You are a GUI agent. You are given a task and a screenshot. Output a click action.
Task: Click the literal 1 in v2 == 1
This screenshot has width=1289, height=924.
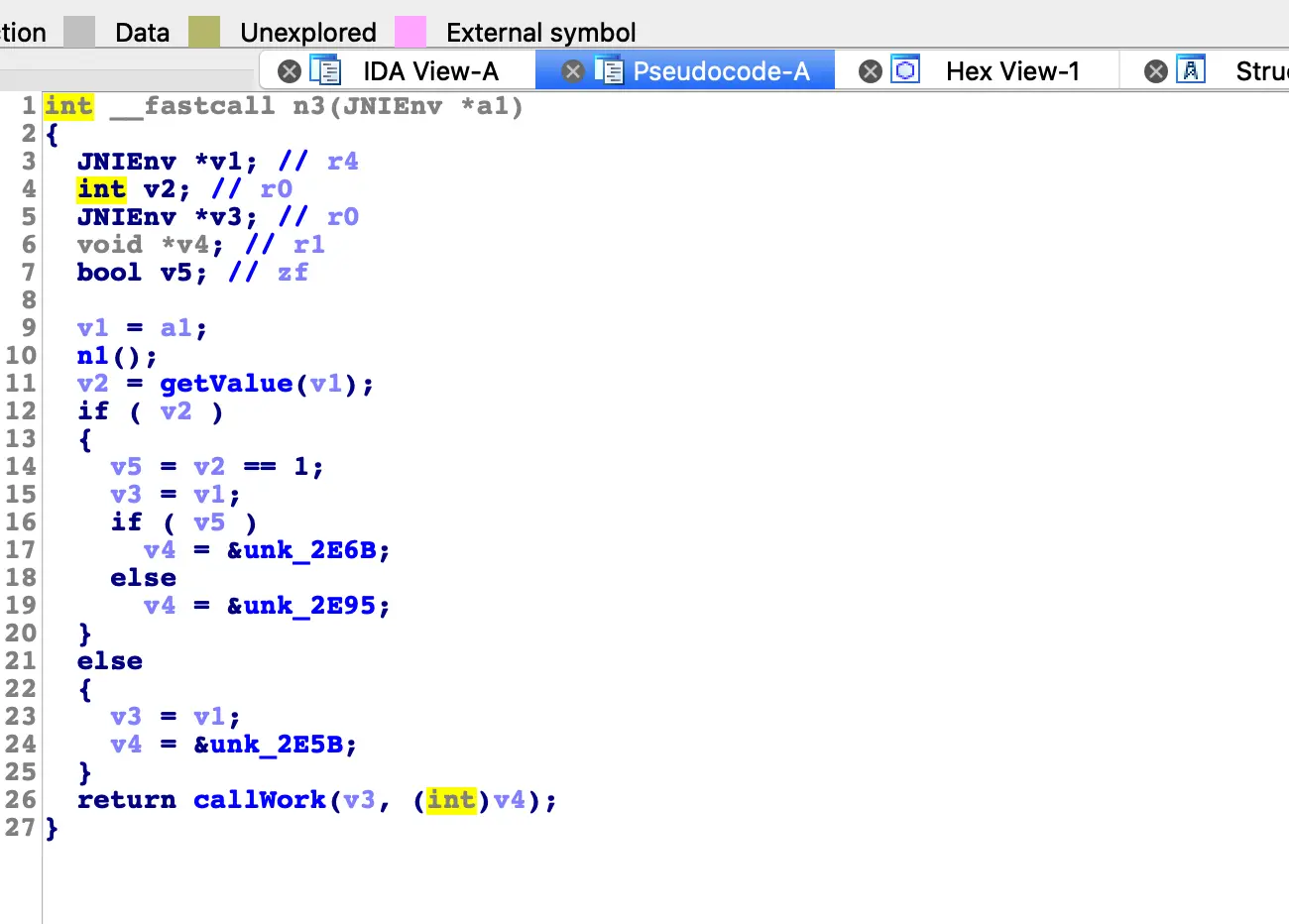[301, 467]
